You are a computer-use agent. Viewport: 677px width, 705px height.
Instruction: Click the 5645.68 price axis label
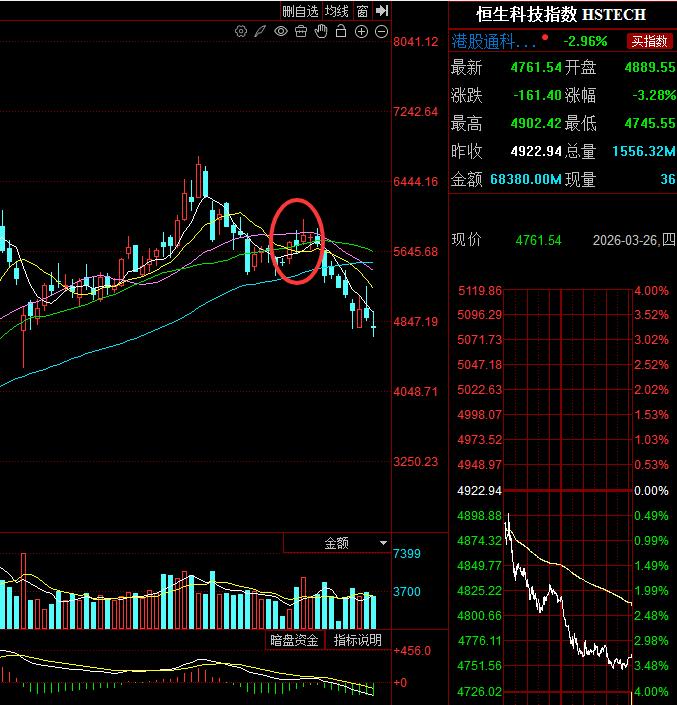[x=415, y=252]
